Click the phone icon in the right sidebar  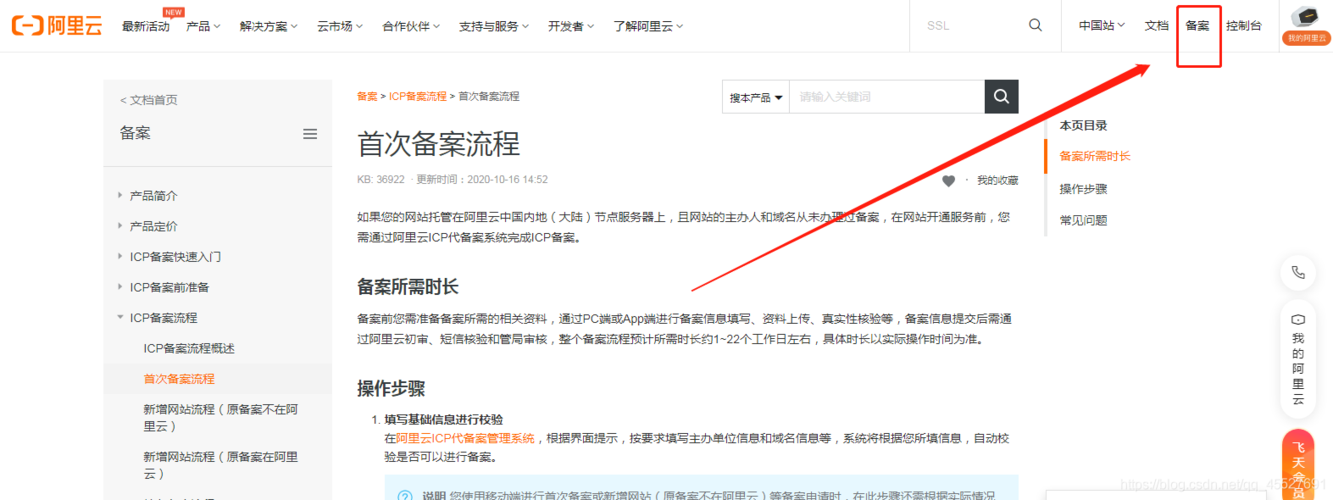click(x=1298, y=272)
